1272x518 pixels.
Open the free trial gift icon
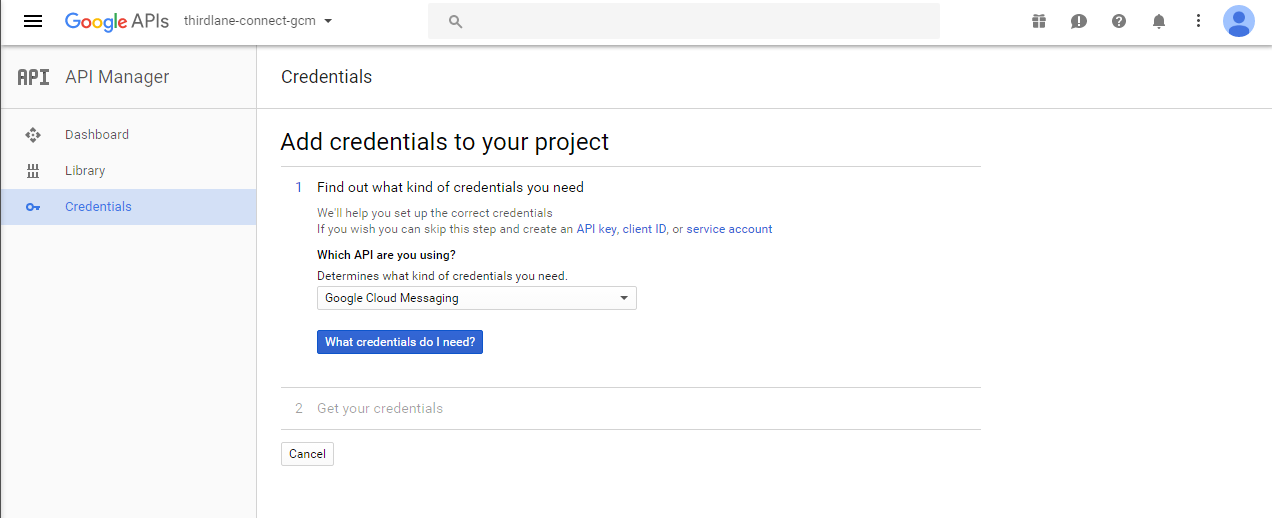tap(1039, 21)
